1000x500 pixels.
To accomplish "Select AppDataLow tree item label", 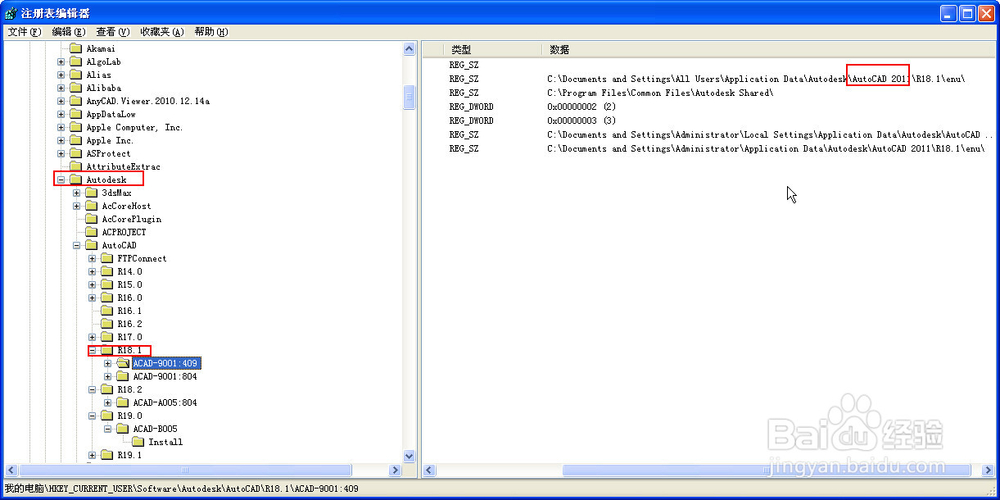I will [111, 114].
